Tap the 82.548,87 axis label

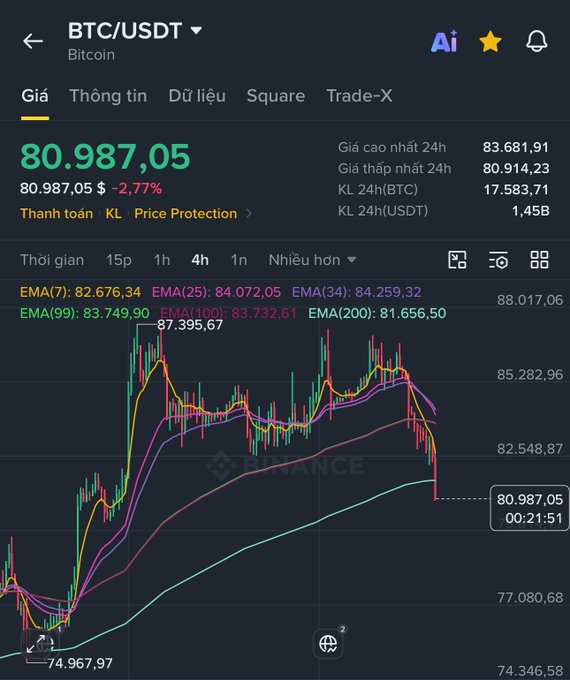(x=530, y=448)
